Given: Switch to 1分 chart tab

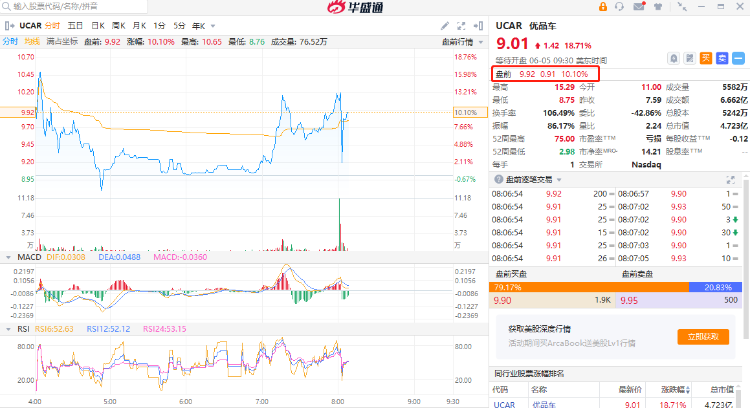Looking at the screenshot, I should (159, 25).
